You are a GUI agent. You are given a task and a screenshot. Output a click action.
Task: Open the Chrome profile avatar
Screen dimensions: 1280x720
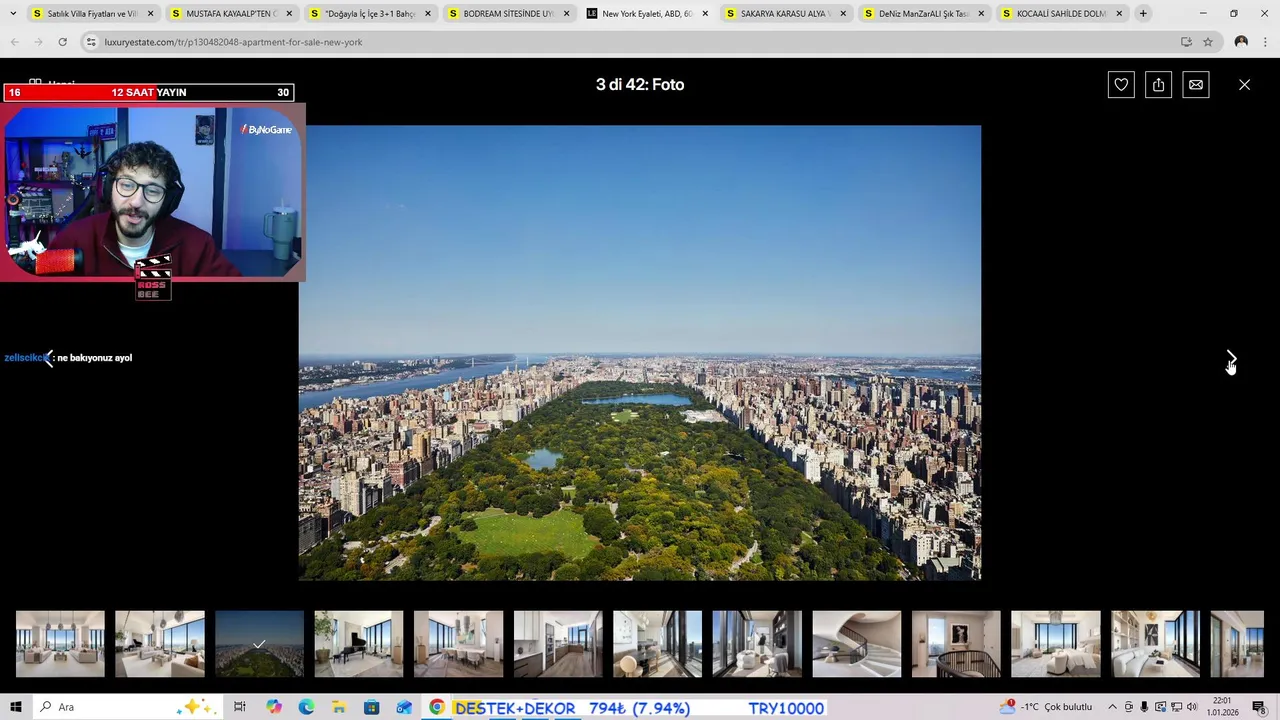1241,42
